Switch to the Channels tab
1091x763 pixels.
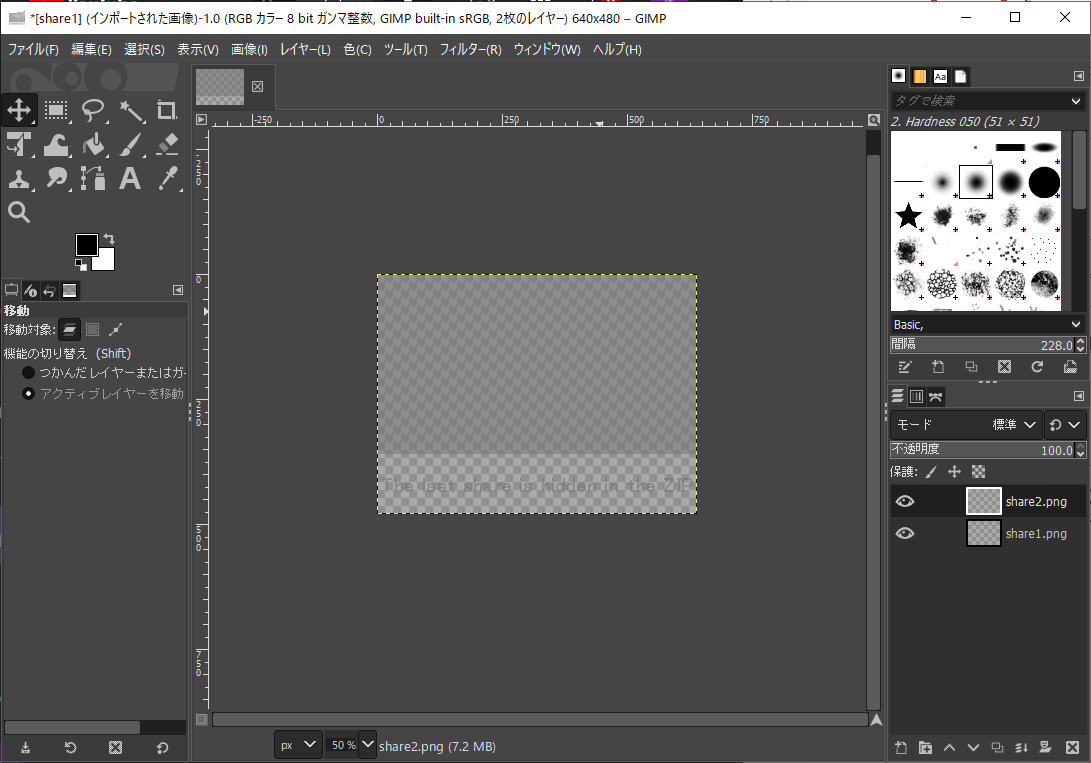pos(916,396)
